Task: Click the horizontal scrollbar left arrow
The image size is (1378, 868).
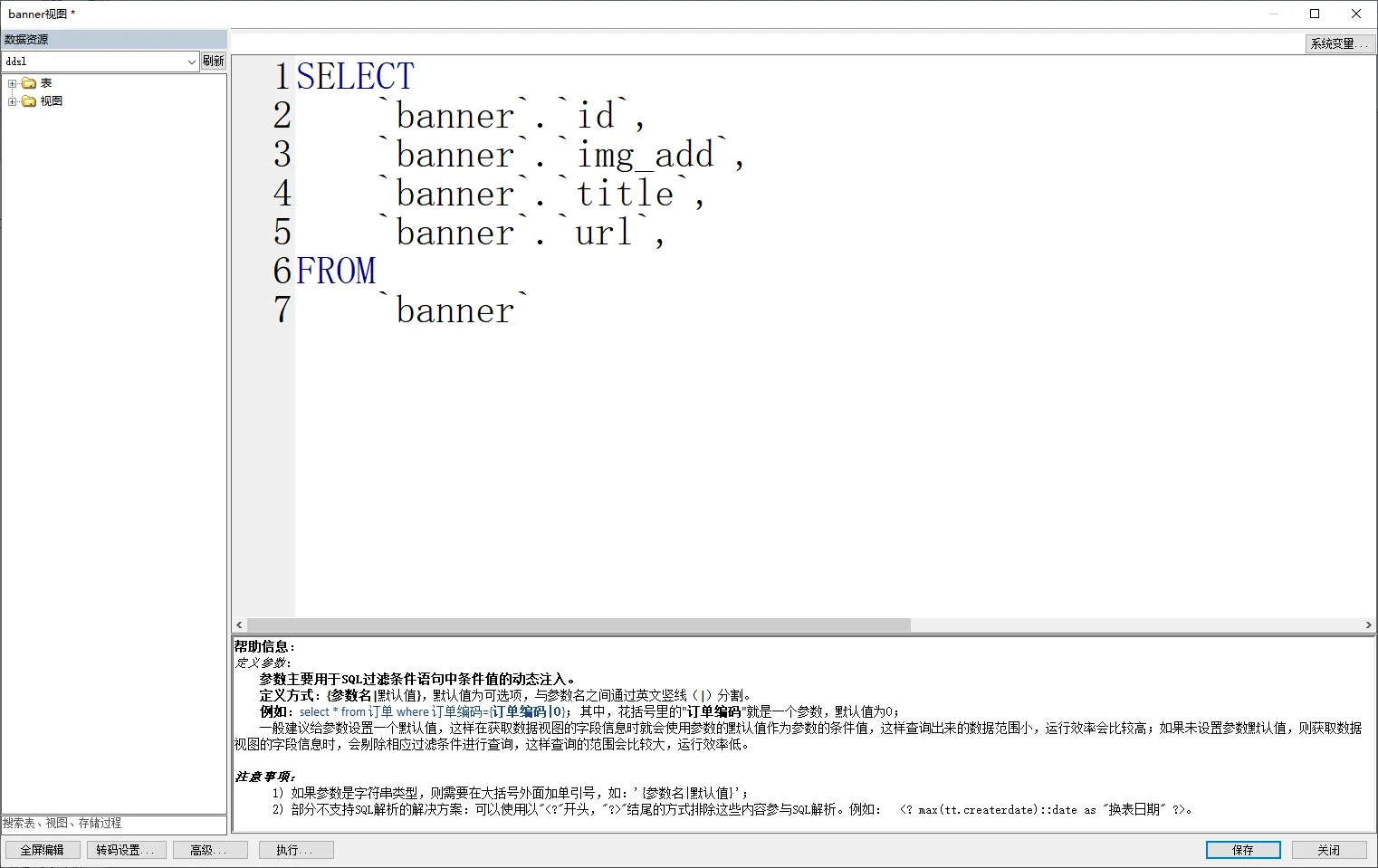Action: 239,625
